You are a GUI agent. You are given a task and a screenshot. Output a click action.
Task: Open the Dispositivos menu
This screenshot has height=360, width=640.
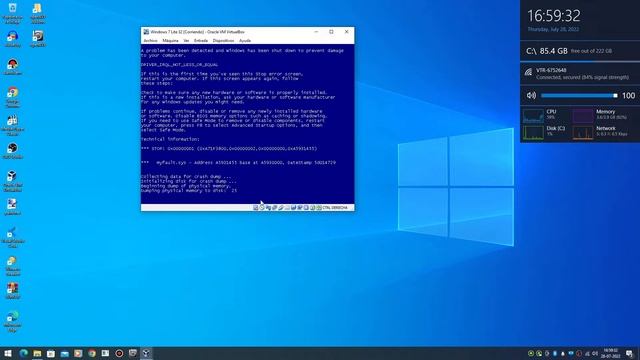pyautogui.click(x=223, y=41)
